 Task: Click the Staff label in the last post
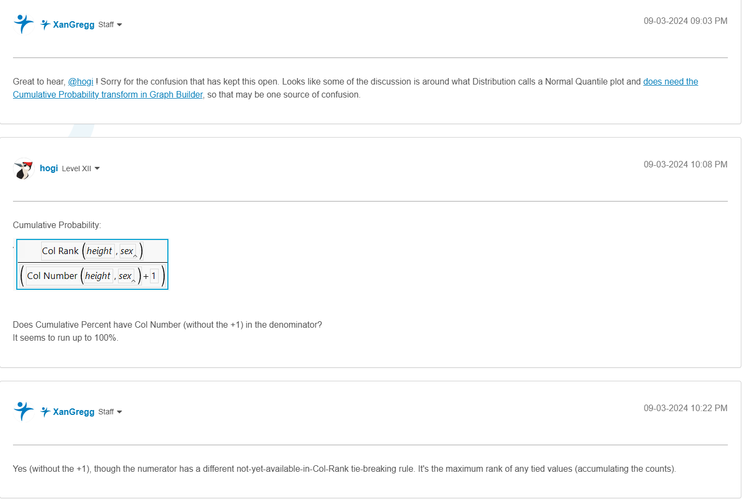click(x=106, y=412)
